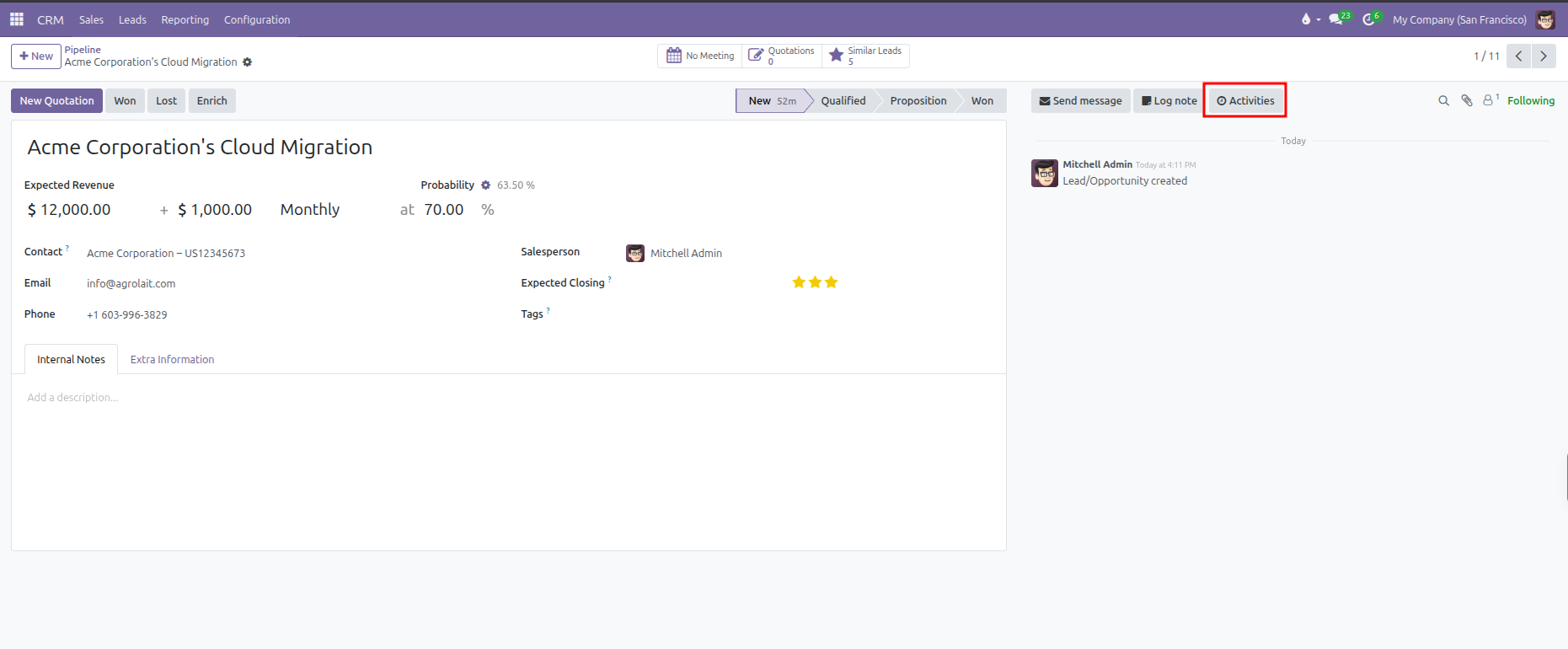Select the Internal Notes tab
This screenshot has width=1568, height=649.
71,360
